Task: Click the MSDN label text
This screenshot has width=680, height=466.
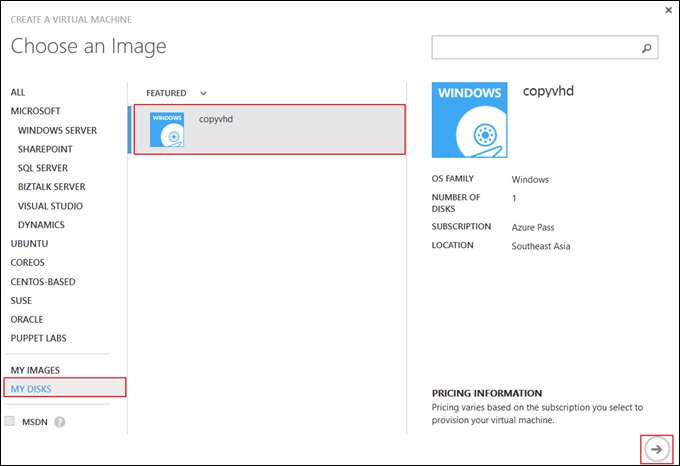Action: (x=35, y=422)
